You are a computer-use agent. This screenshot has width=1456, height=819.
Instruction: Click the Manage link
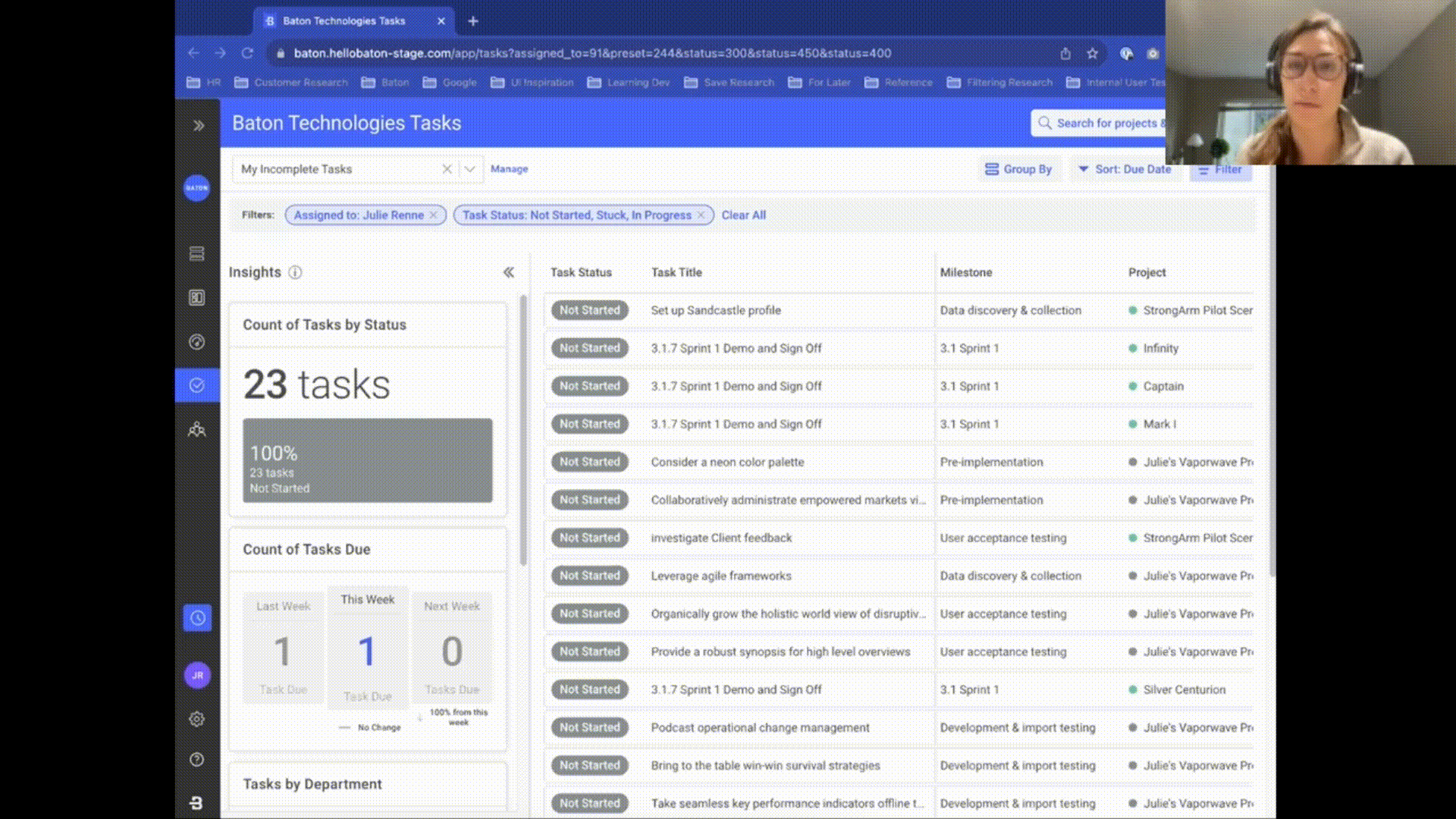tap(509, 169)
